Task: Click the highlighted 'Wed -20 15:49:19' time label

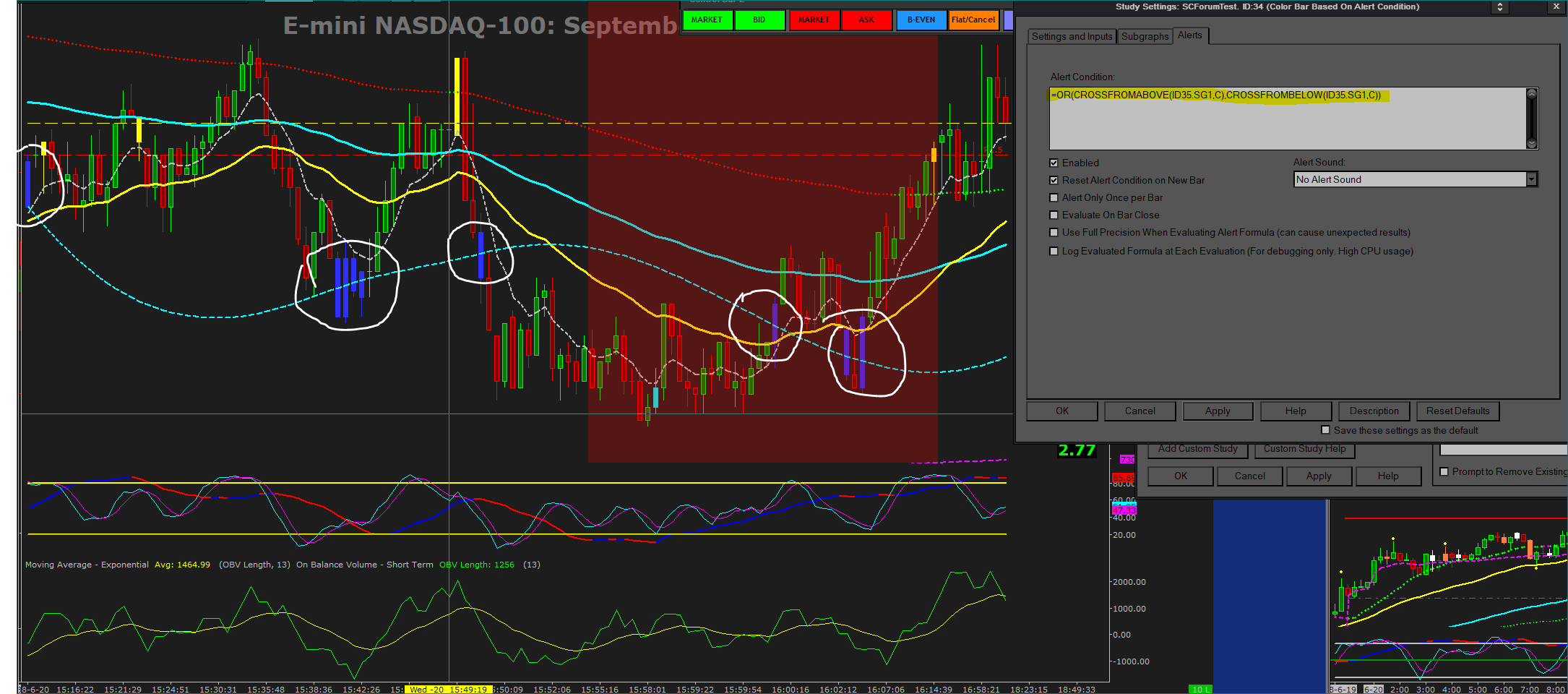Action: pyautogui.click(x=449, y=690)
